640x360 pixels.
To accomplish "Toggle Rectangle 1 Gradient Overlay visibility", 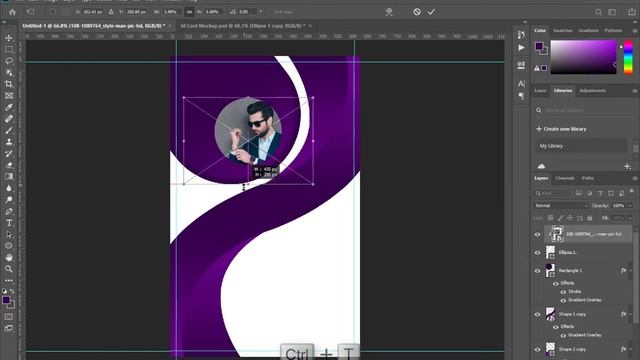I will [563, 300].
